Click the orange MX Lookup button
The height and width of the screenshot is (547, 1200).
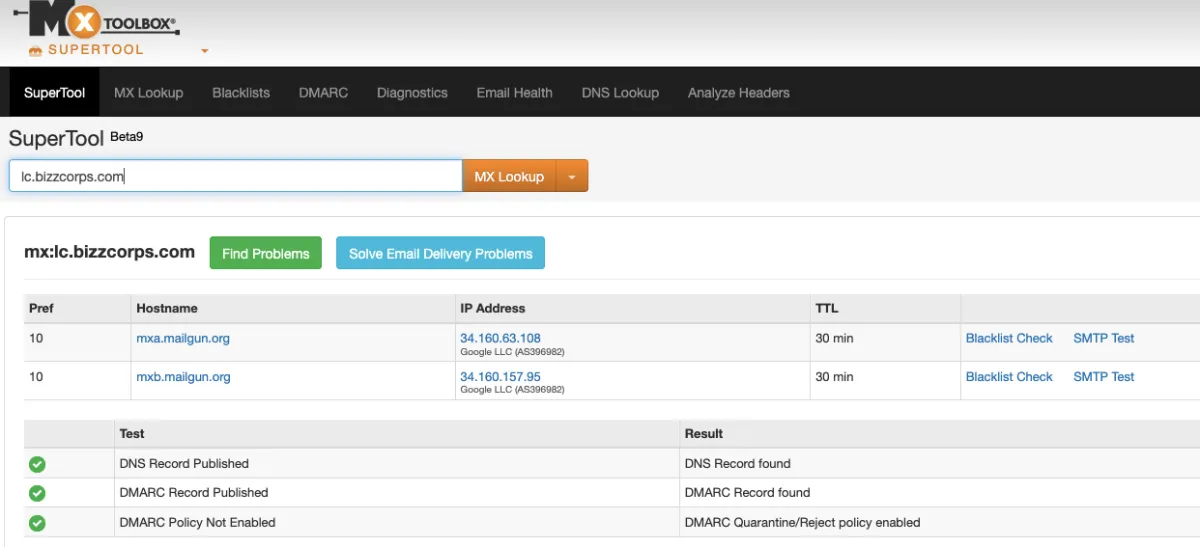[x=509, y=176]
